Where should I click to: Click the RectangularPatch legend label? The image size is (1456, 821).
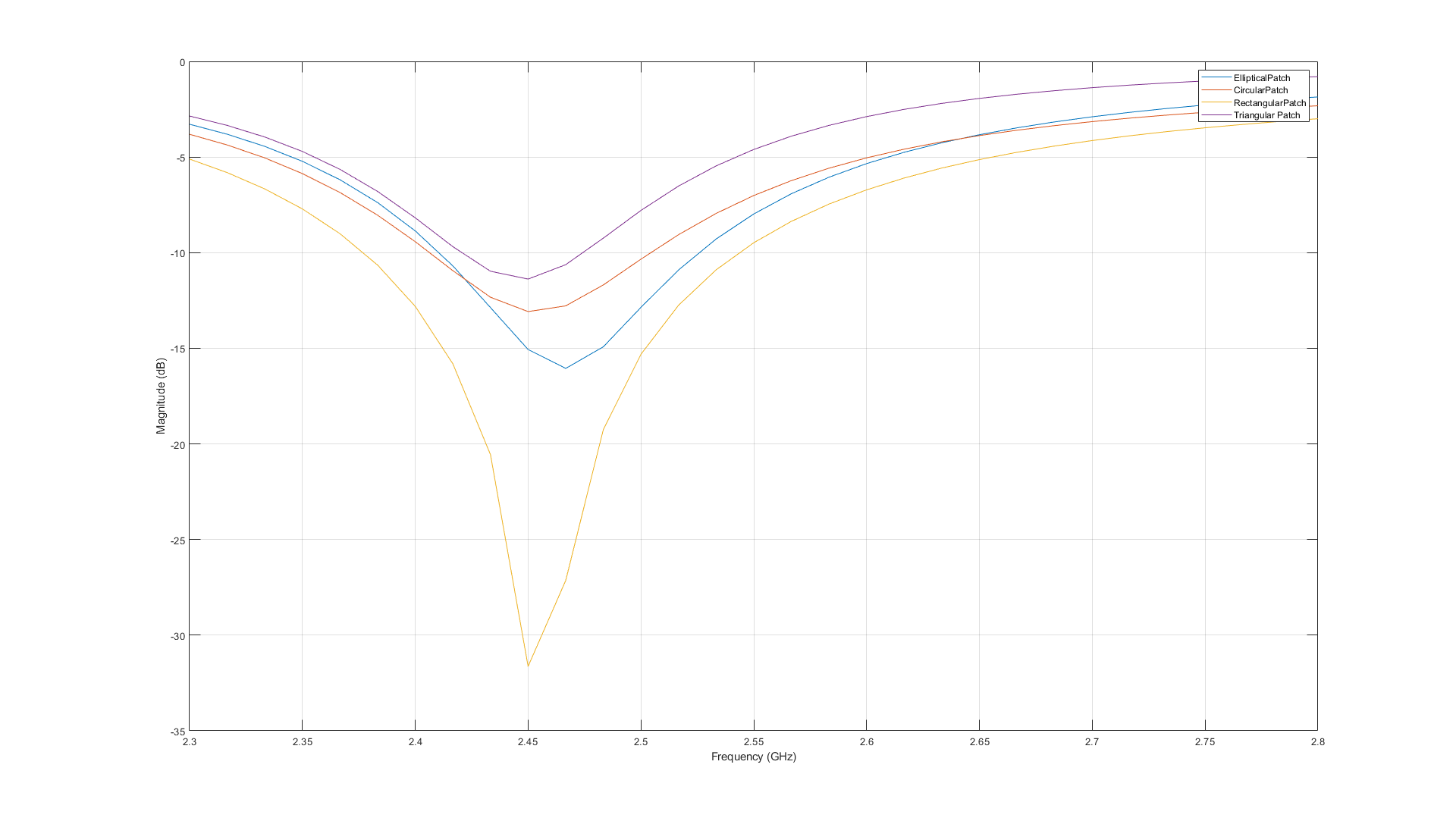click(1269, 103)
